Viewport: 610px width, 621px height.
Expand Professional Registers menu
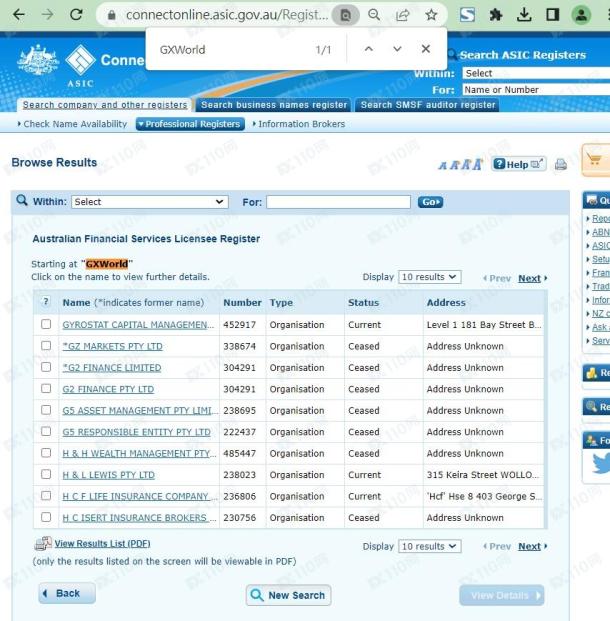[x=190, y=124]
